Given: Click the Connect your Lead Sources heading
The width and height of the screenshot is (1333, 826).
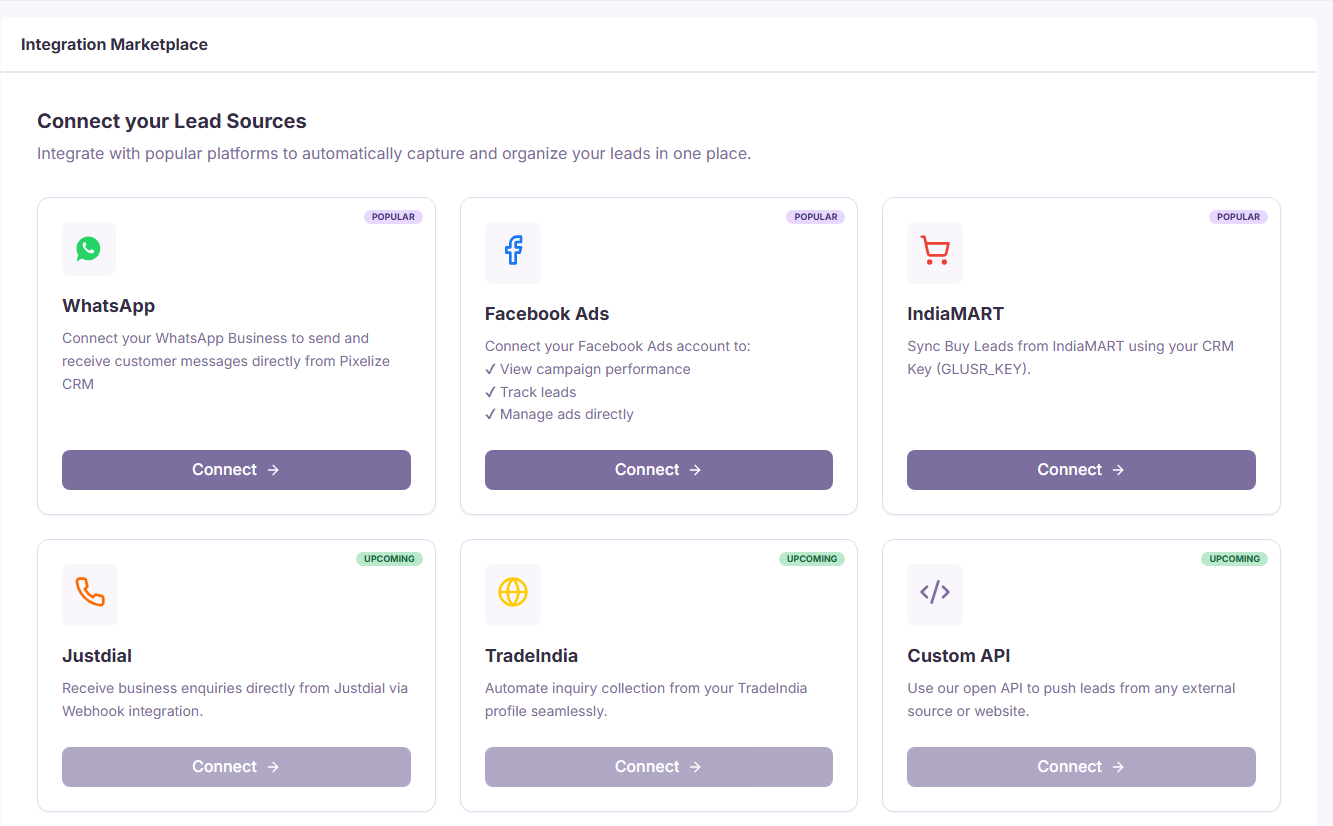Looking at the screenshot, I should [172, 122].
